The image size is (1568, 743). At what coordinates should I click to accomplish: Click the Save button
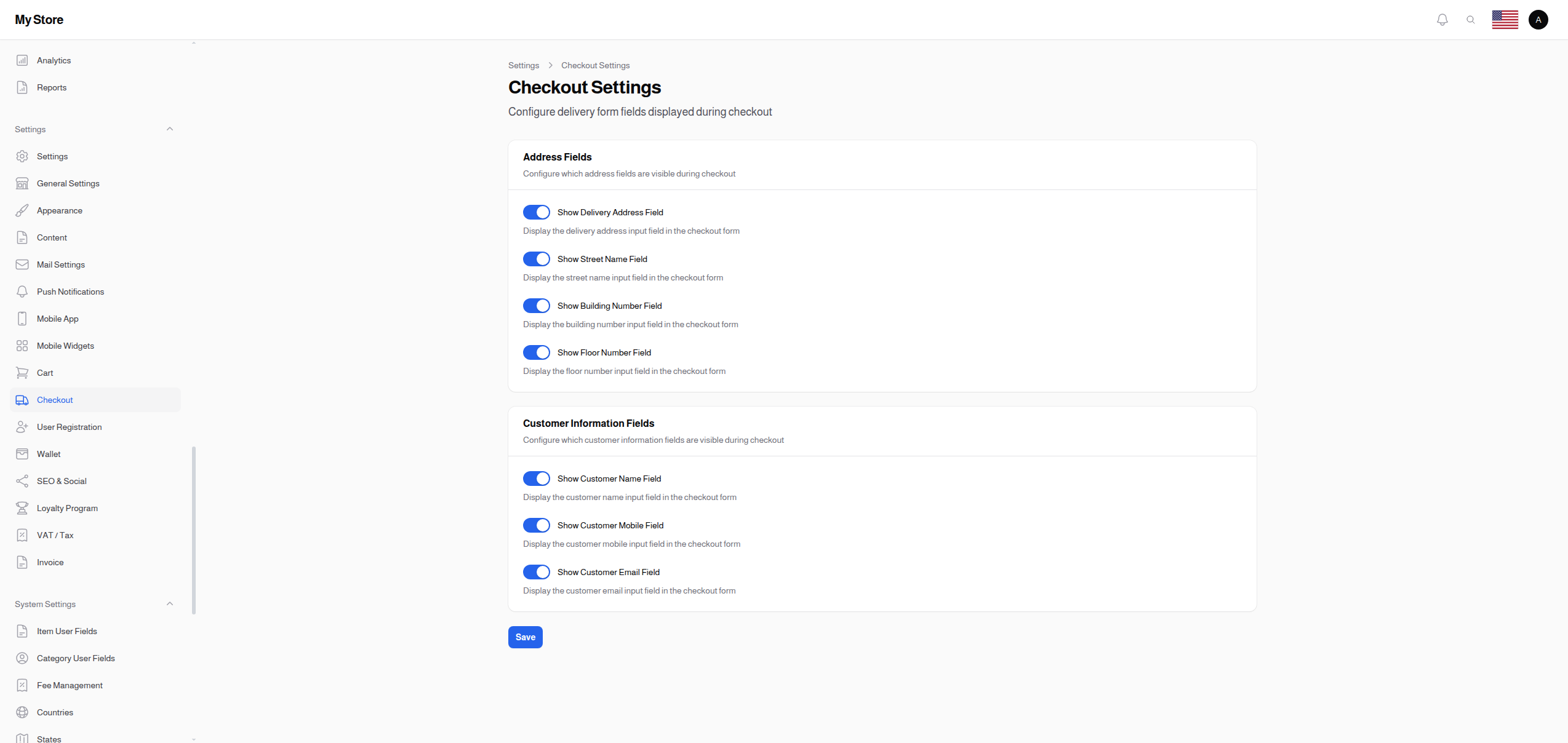pyautogui.click(x=525, y=637)
